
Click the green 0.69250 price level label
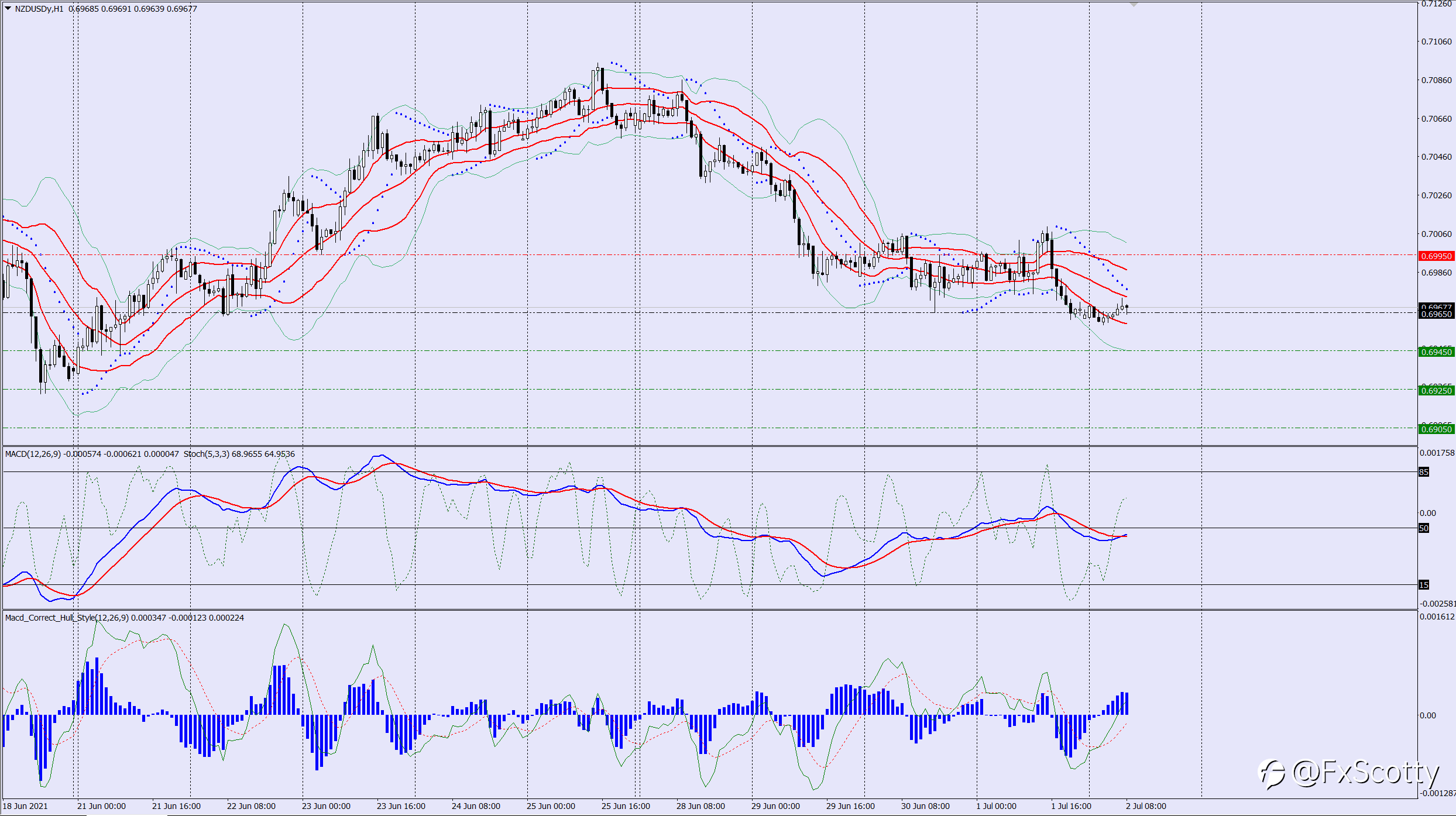(x=1437, y=390)
